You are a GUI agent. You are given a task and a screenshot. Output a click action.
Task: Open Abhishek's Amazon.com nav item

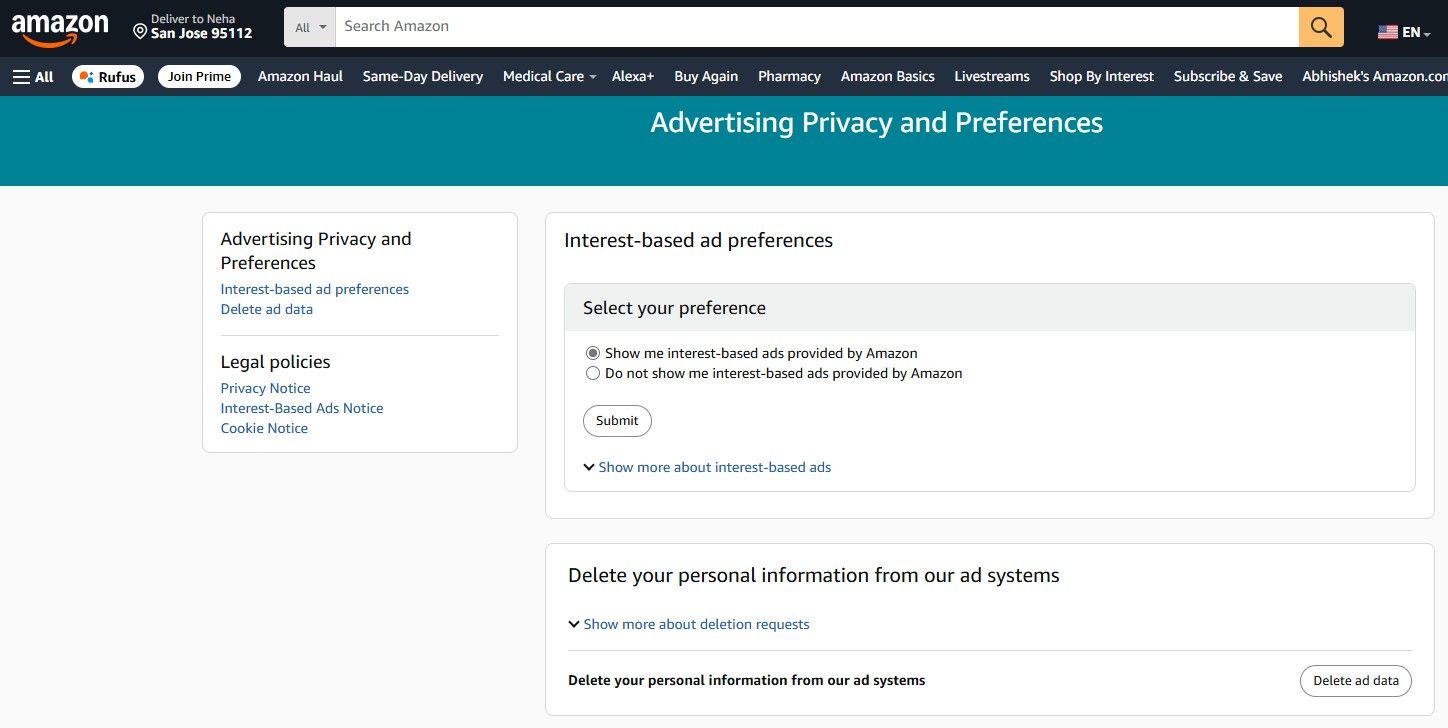pos(1374,76)
